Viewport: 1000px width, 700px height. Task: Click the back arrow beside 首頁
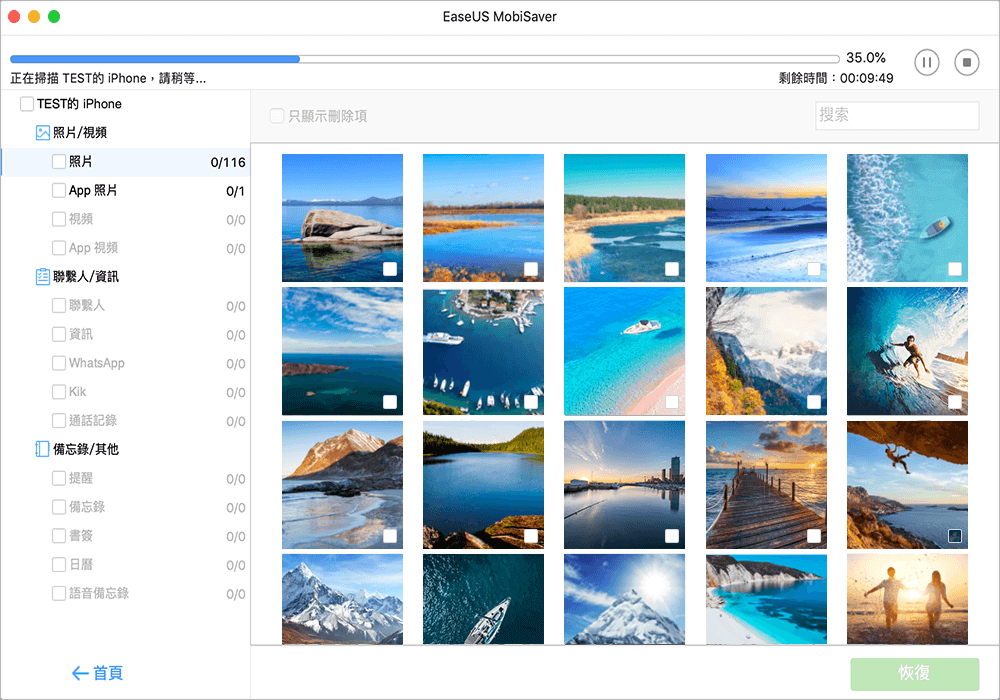80,673
